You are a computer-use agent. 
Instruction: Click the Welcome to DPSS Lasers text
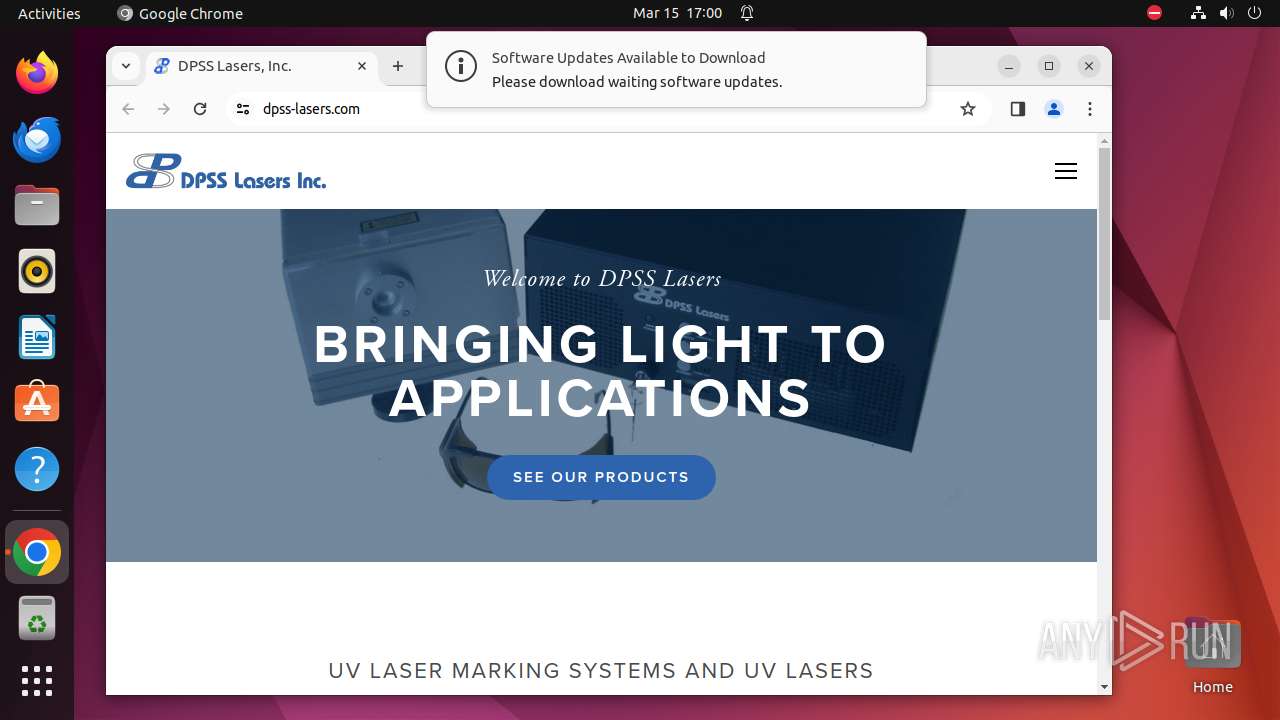[602, 278]
